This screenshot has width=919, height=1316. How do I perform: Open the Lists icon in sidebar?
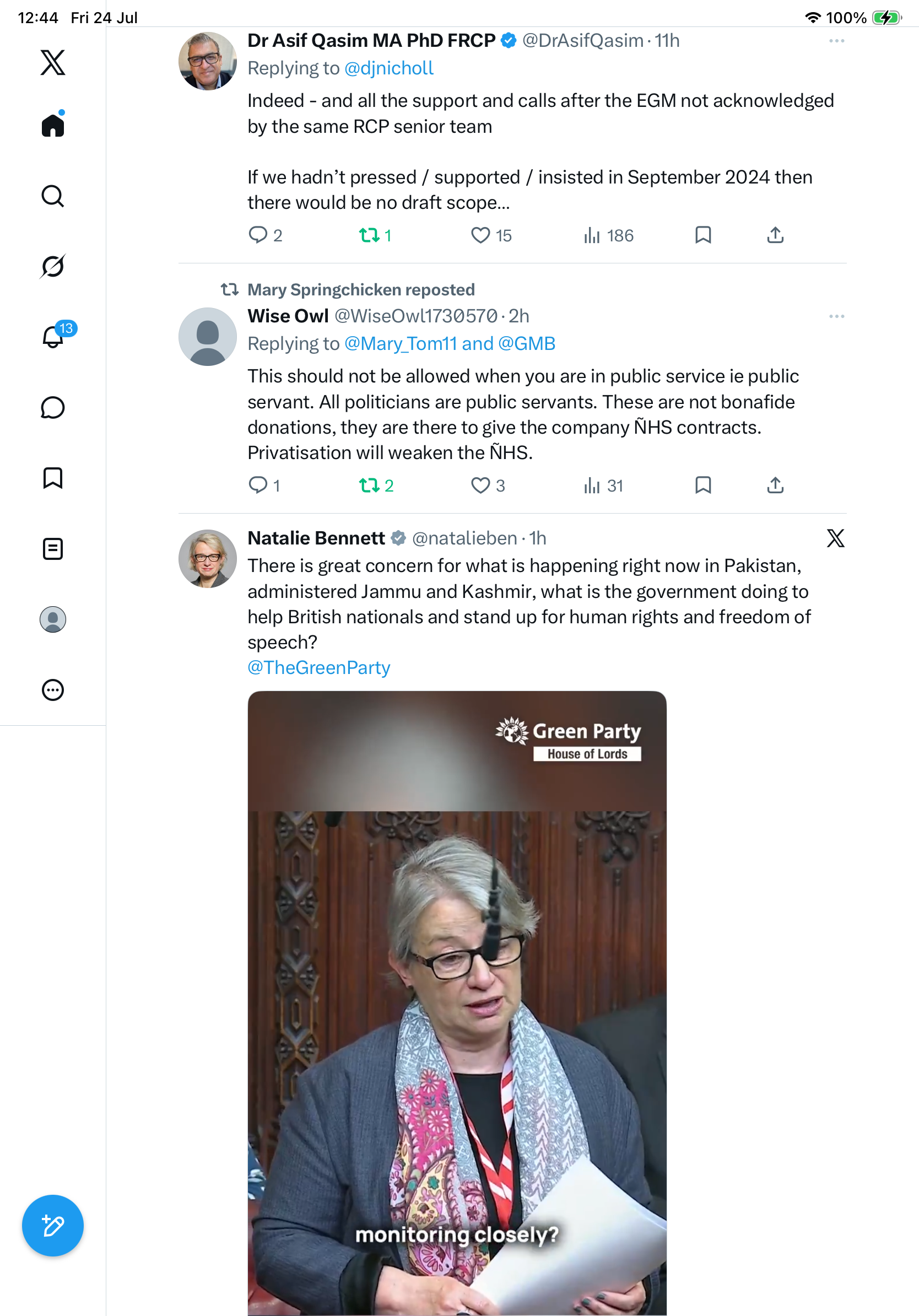click(x=53, y=548)
